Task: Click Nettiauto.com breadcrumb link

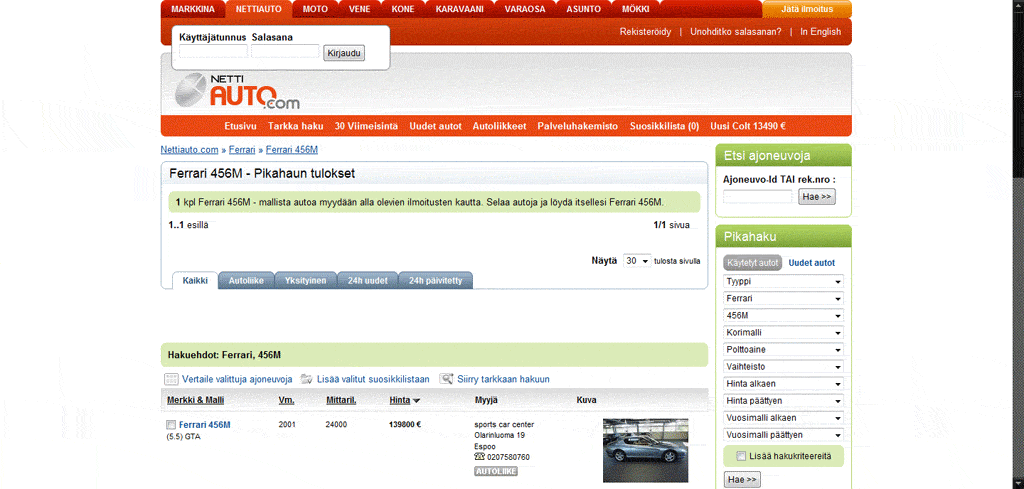Action: [189, 150]
